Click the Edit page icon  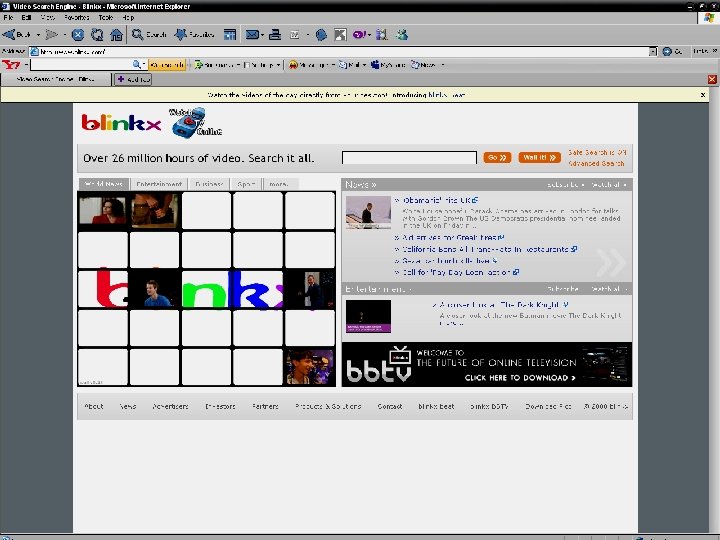click(295, 34)
